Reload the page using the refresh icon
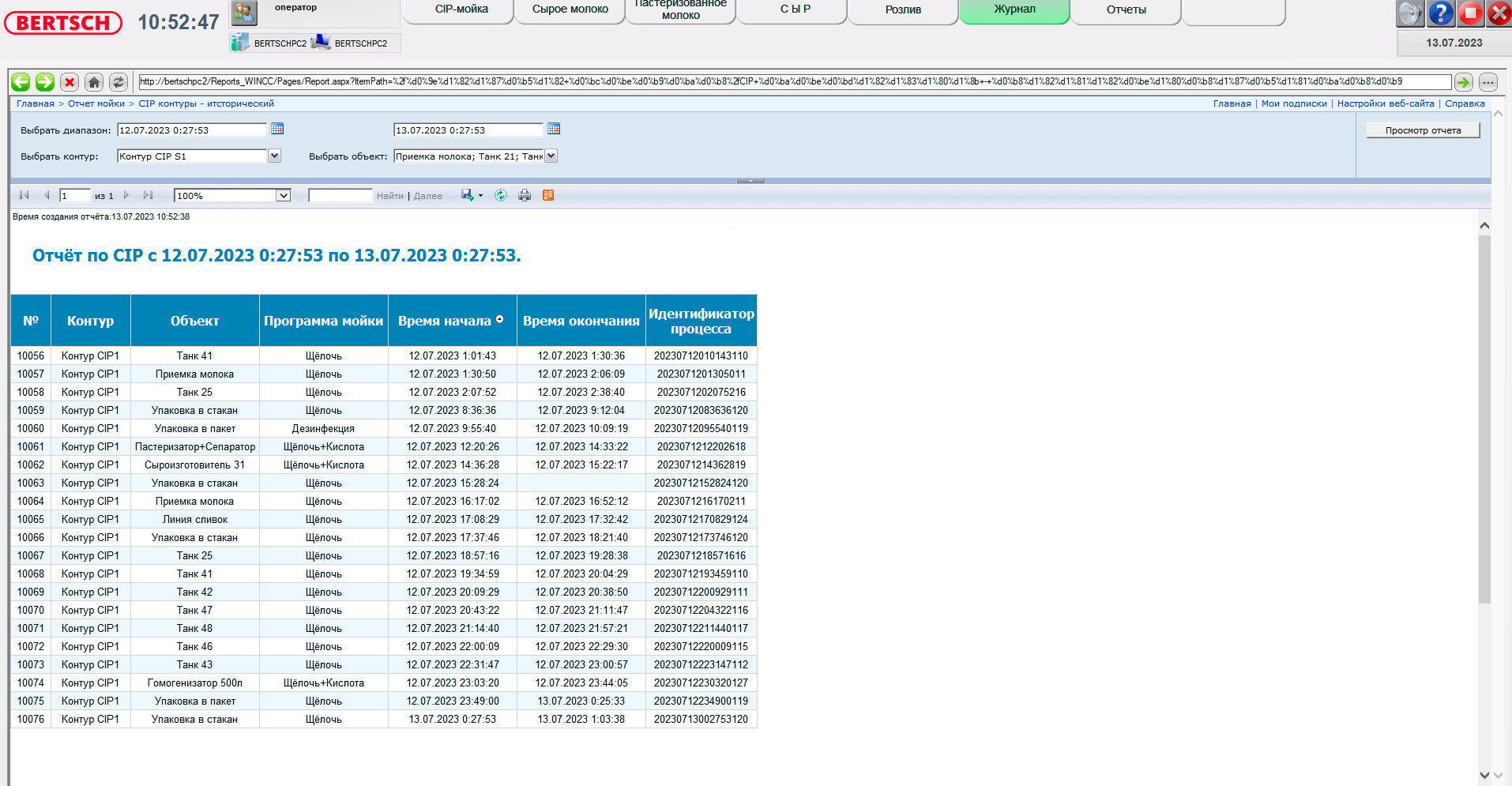 [x=118, y=81]
